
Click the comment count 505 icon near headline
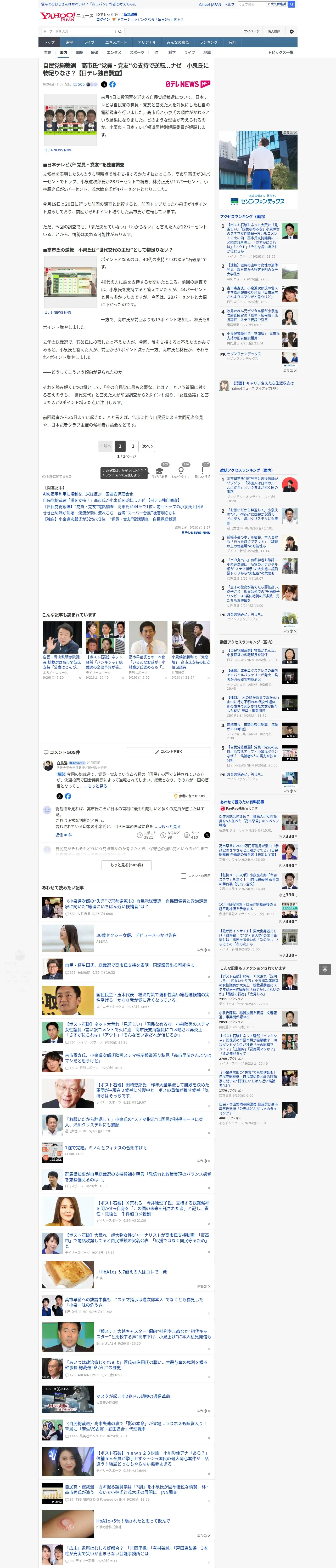80,85
